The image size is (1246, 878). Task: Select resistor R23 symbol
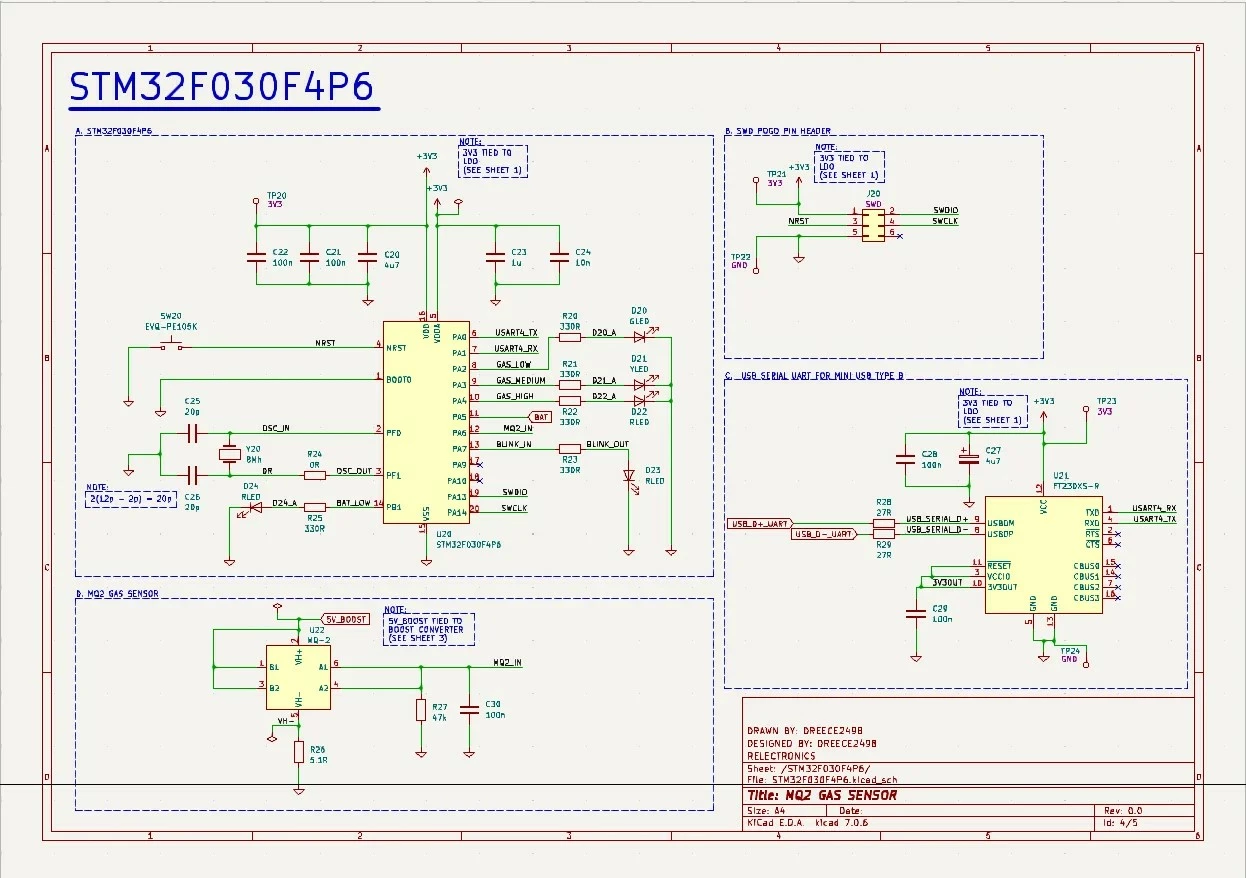570,448
